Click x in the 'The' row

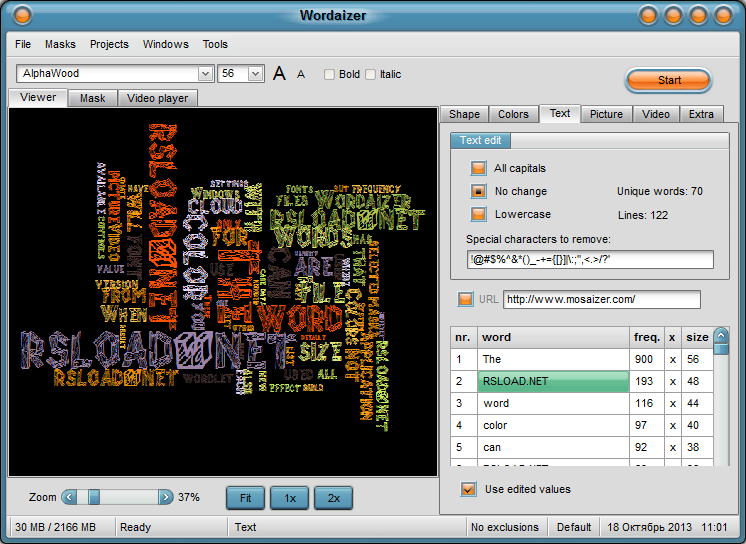point(672,360)
